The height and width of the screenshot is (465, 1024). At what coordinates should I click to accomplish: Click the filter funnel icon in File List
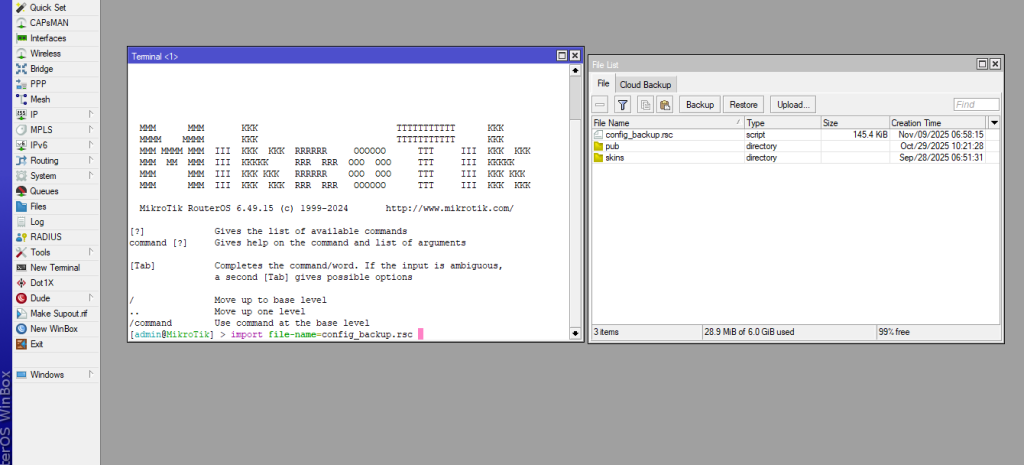[622, 104]
